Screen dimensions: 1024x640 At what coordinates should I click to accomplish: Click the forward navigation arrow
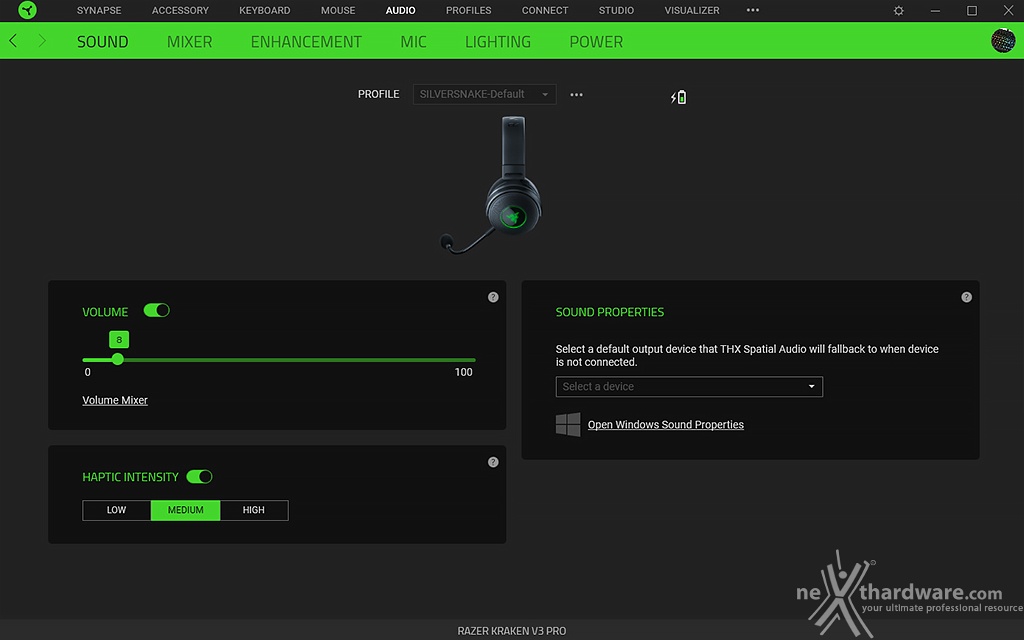pyautogui.click(x=42, y=41)
